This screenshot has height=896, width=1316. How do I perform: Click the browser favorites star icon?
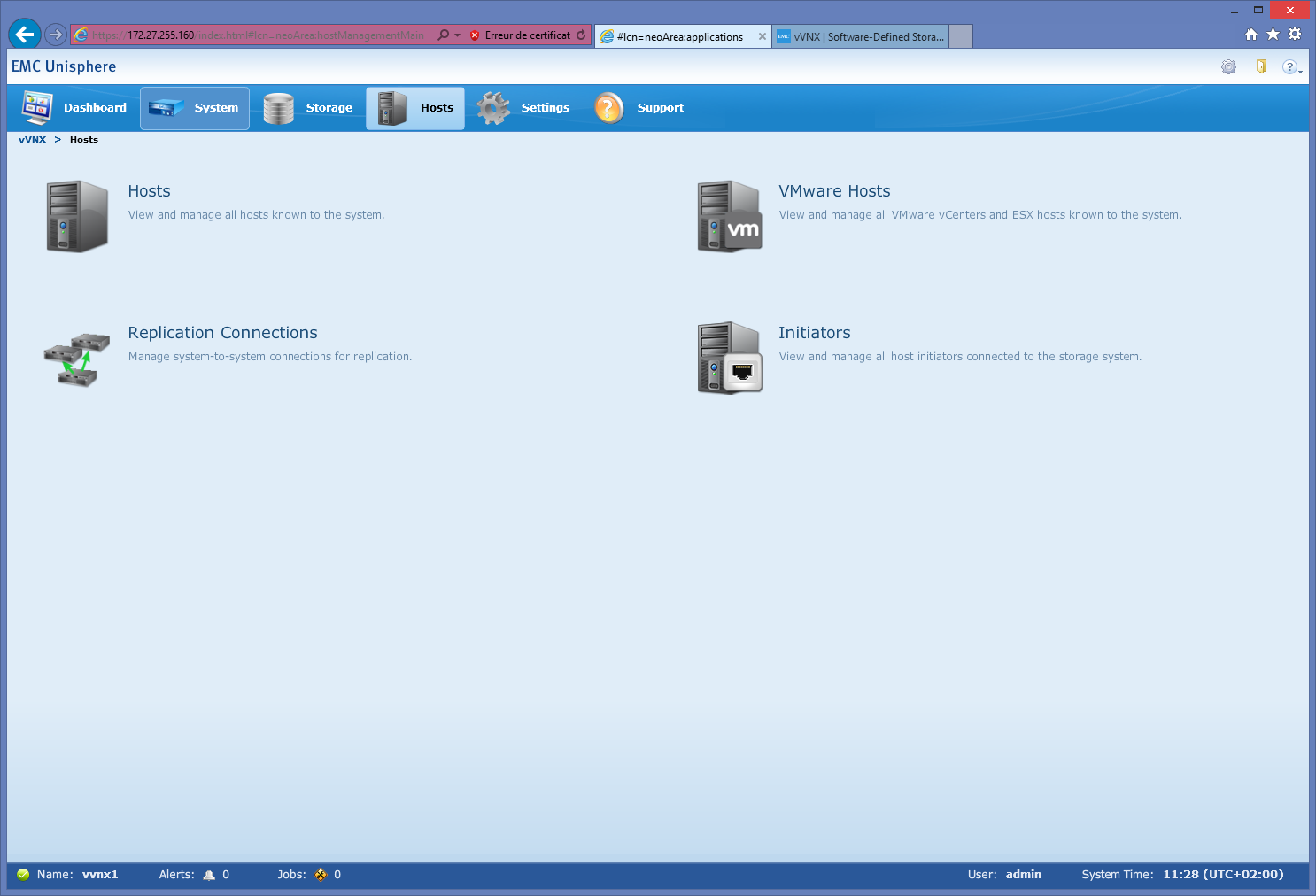[1273, 35]
